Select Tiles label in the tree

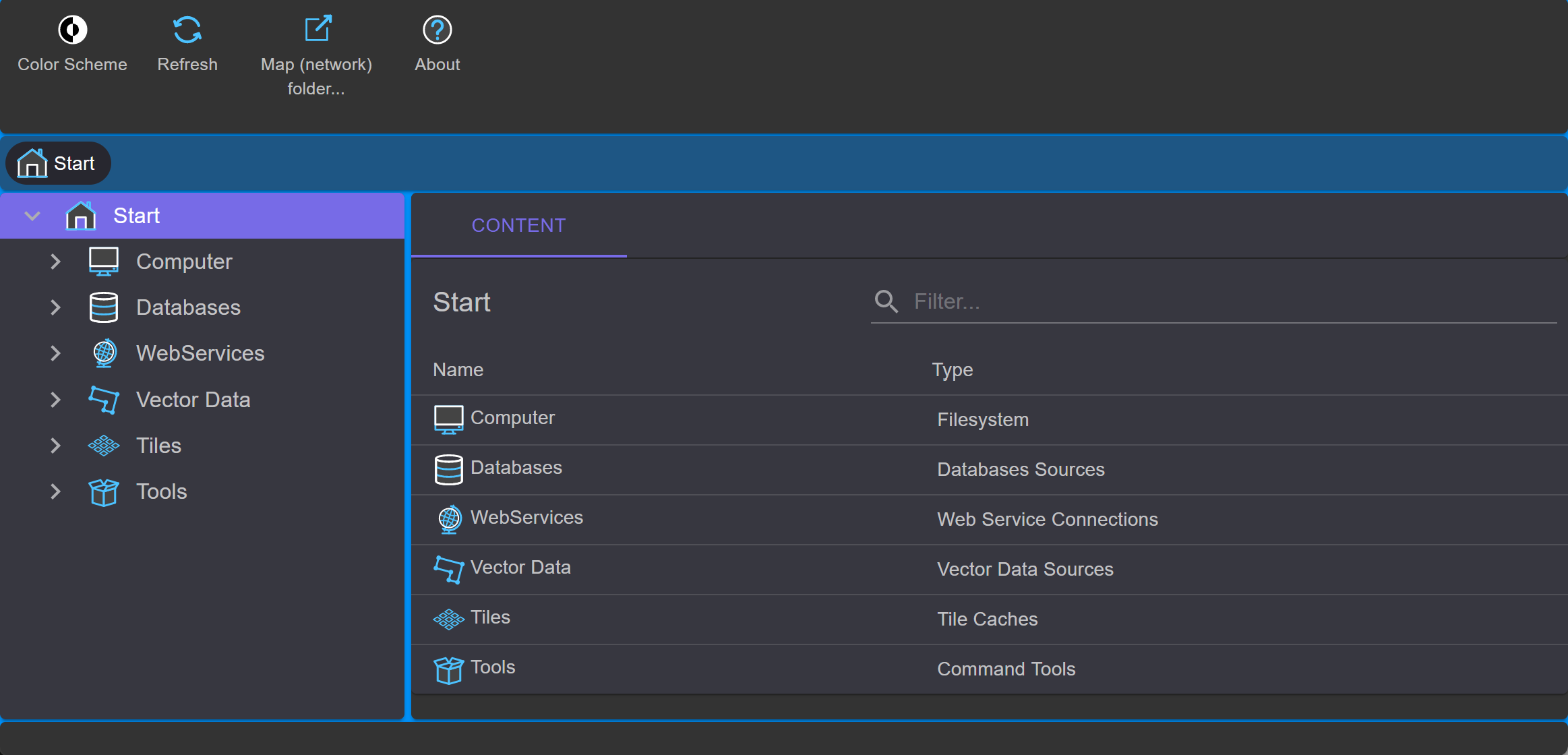(x=158, y=446)
